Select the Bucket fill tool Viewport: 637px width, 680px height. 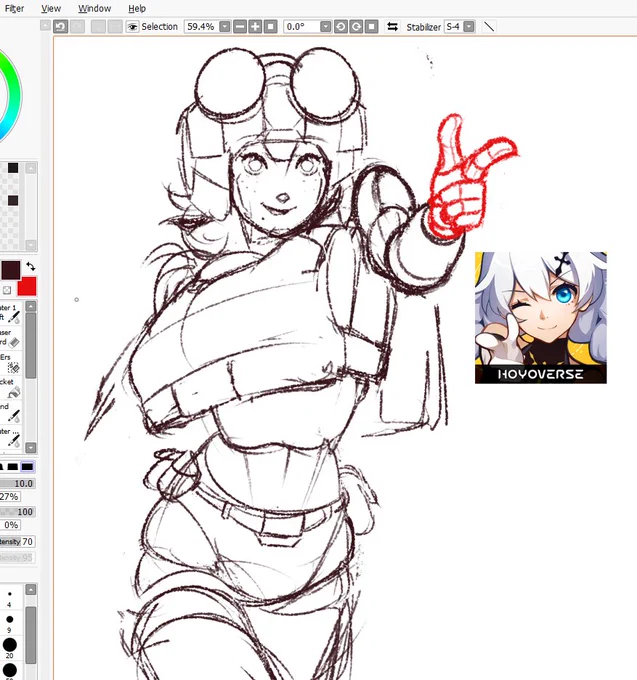coord(11,387)
